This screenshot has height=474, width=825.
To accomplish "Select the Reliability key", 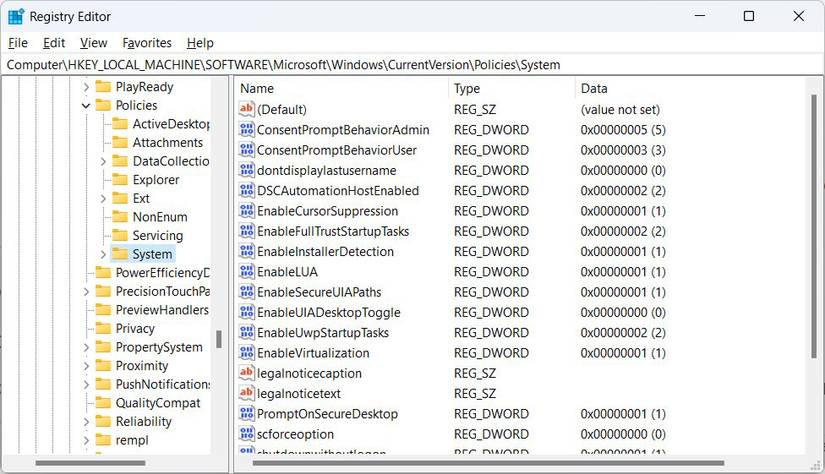I will click(144, 421).
